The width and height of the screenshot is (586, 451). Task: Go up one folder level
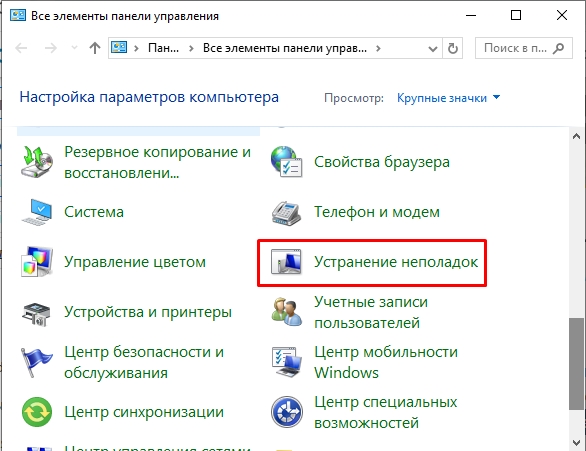pyautogui.click(x=95, y=48)
